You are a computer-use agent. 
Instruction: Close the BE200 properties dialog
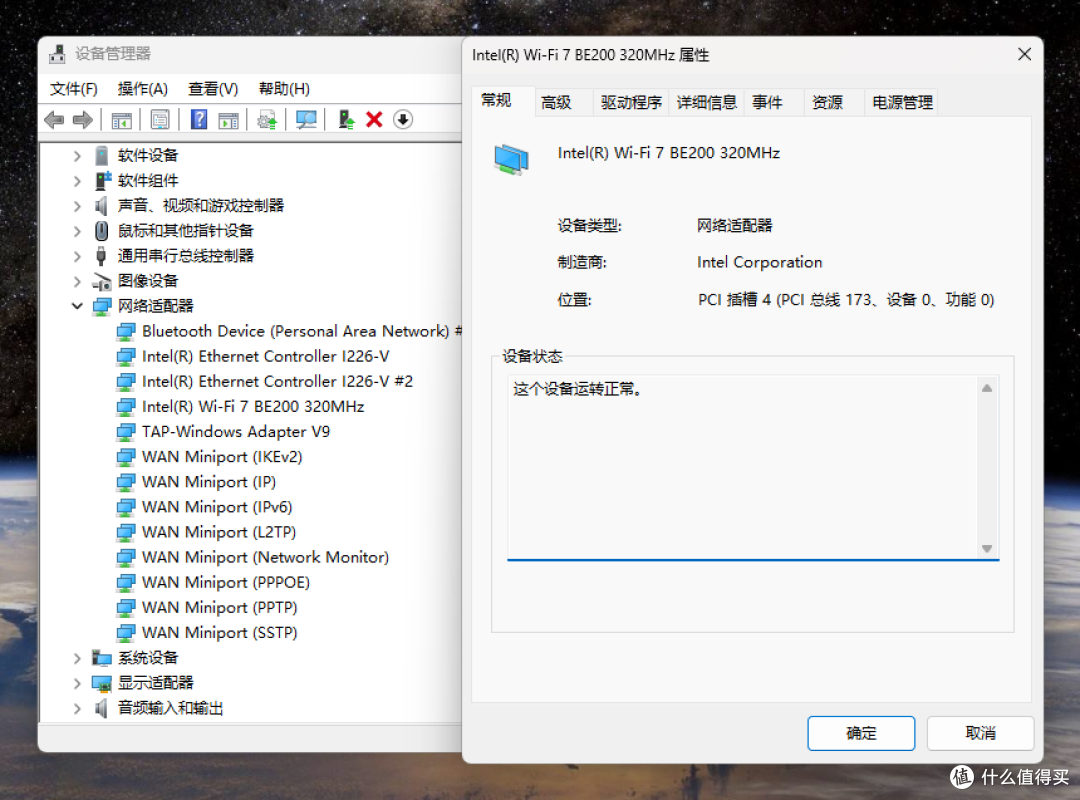(x=1024, y=54)
